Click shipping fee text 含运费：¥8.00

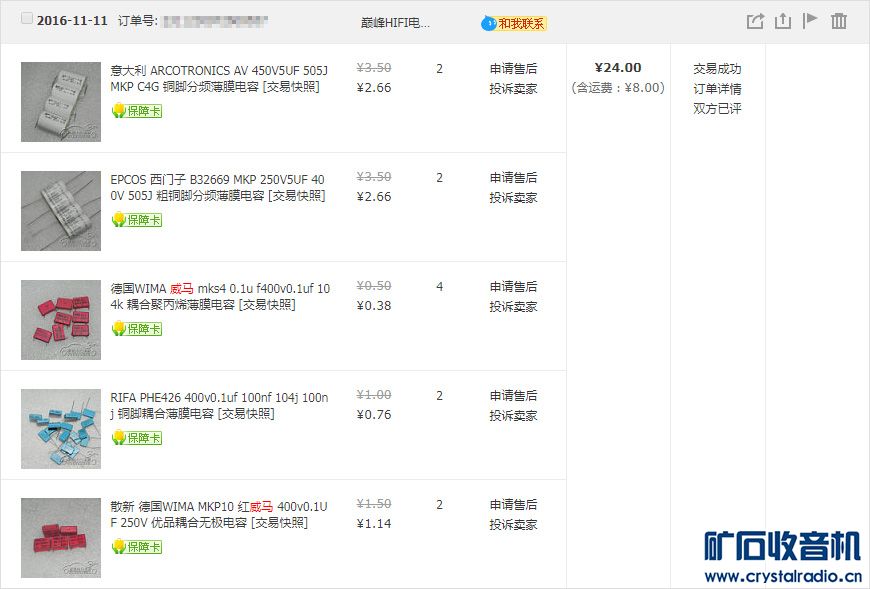coord(618,88)
